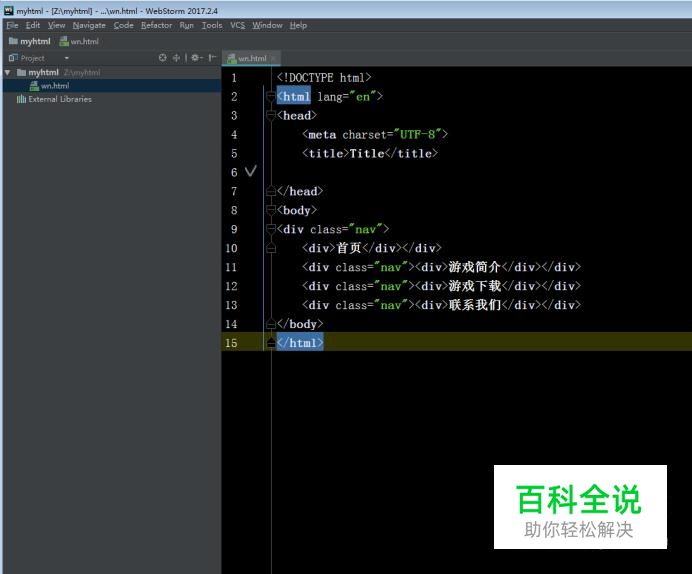Image resolution: width=692 pixels, height=574 pixels.
Task: Open the Edit menu
Action: point(33,25)
